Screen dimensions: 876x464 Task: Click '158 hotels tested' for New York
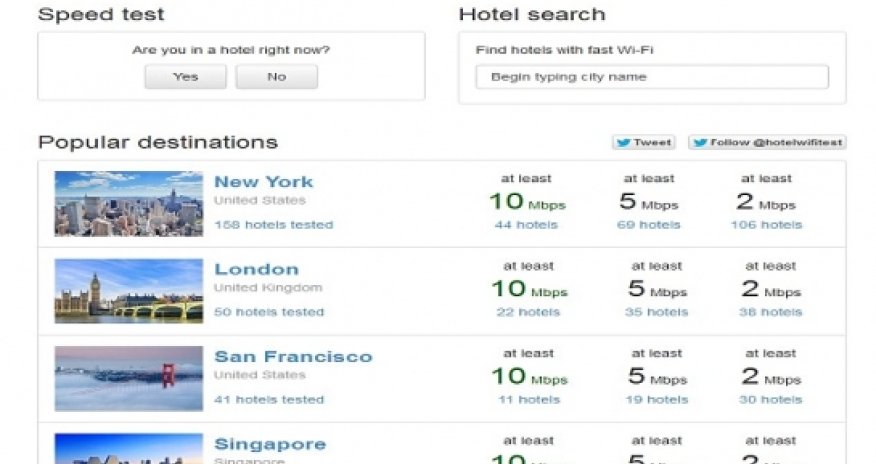click(x=274, y=225)
